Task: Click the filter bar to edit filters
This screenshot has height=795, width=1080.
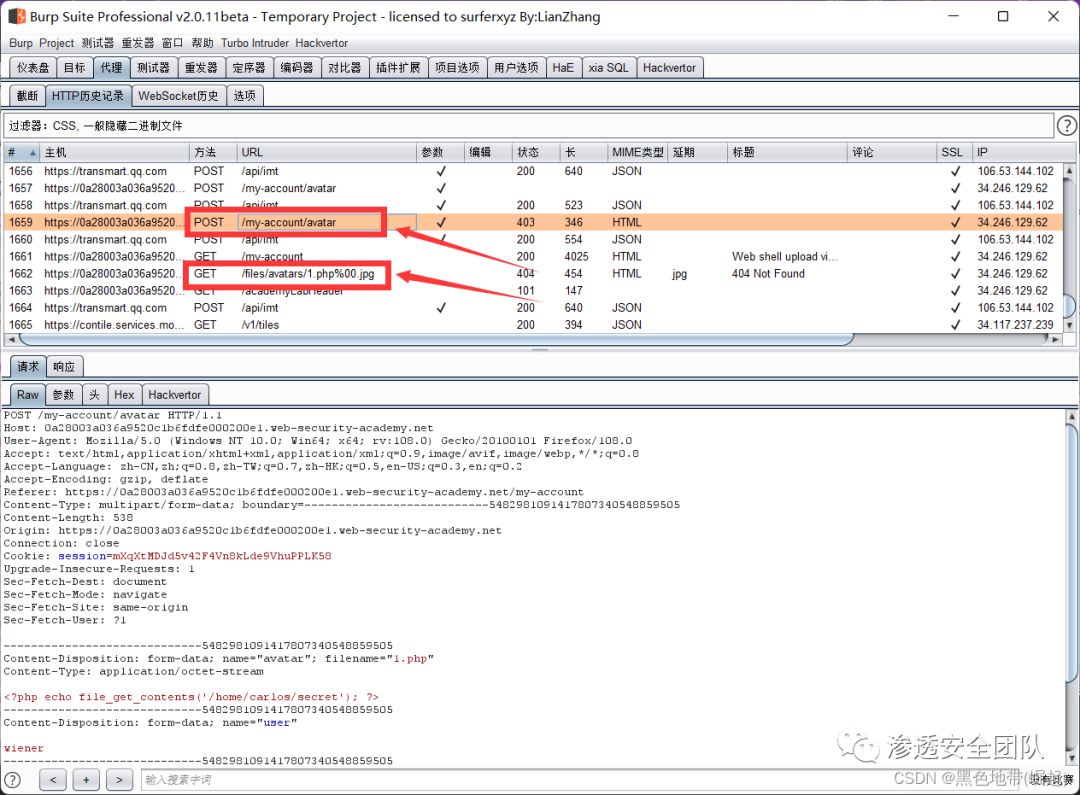Action: (x=528, y=125)
